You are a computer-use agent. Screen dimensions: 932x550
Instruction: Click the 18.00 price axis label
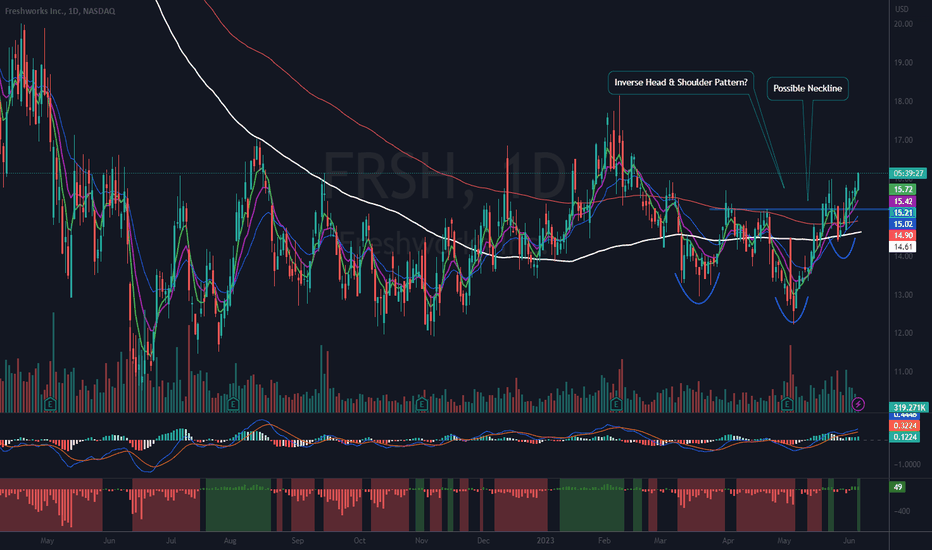tap(903, 102)
